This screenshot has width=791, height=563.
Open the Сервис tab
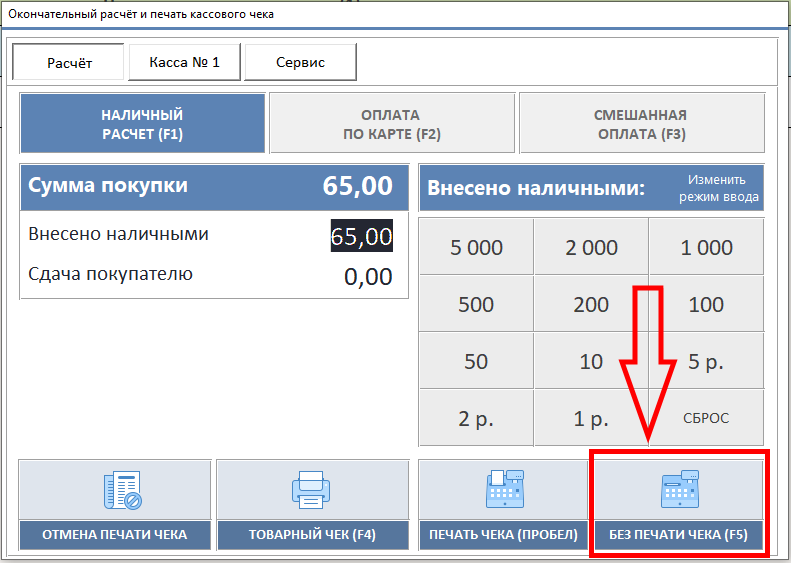coord(300,62)
